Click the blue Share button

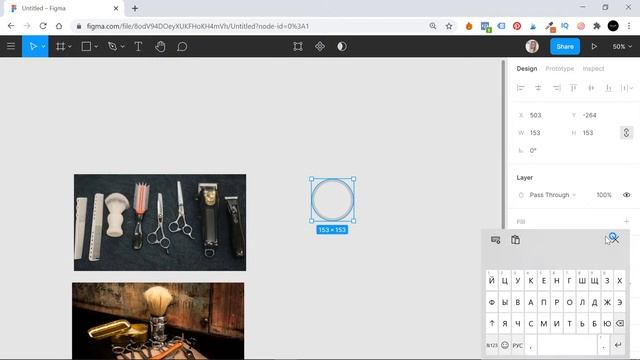tap(565, 47)
